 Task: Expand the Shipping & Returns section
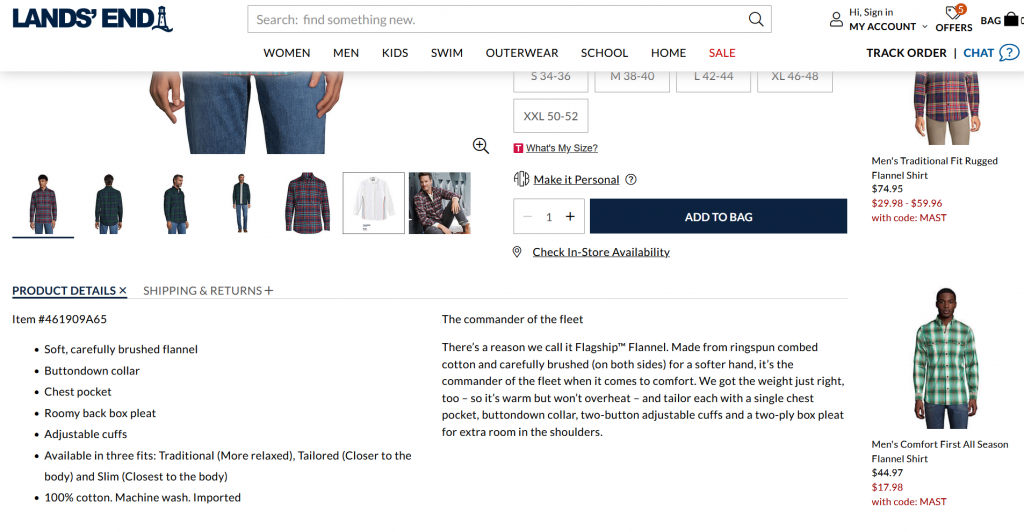tap(208, 291)
